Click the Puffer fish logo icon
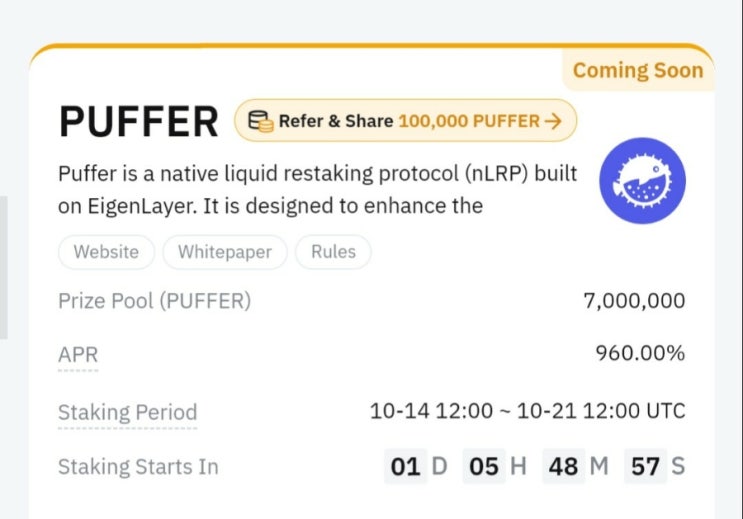The image size is (743, 519). (642, 181)
